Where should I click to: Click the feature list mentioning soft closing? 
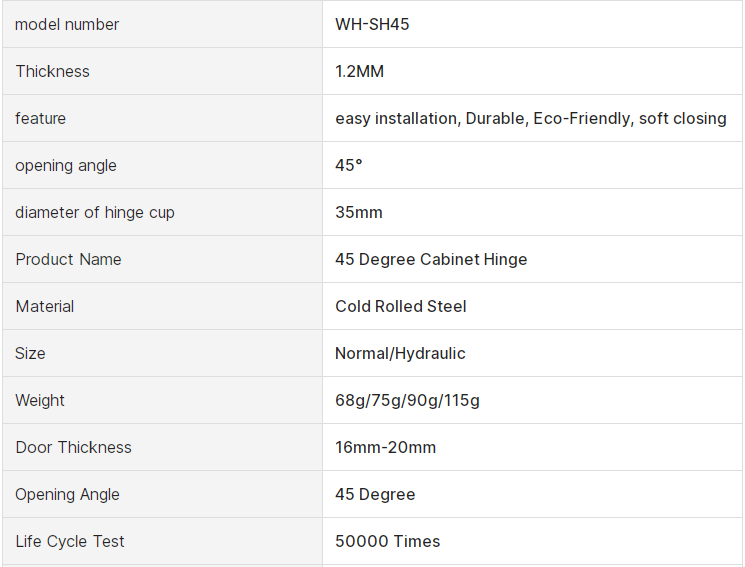531,118
